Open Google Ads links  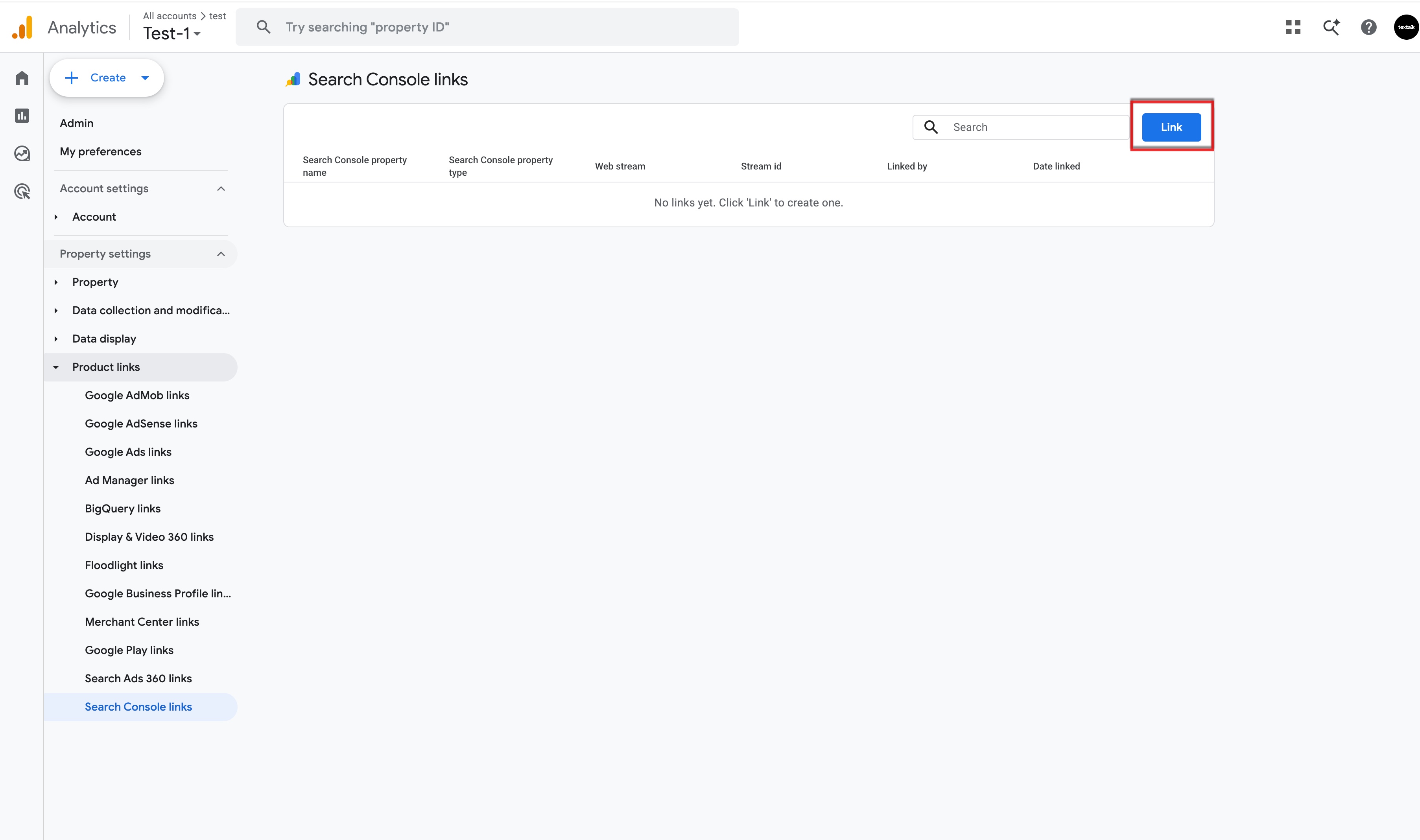coord(128,452)
